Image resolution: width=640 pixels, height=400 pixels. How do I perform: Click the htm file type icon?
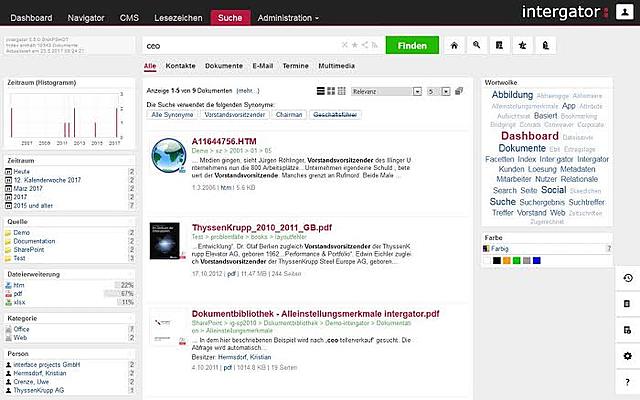pos(8,285)
